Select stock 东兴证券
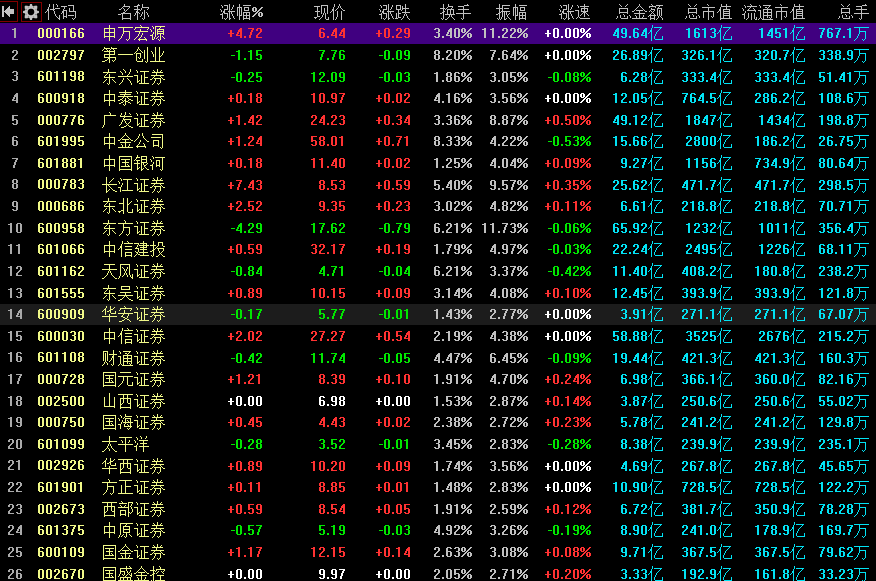This screenshot has height=581, width=876. tap(134, 77)
